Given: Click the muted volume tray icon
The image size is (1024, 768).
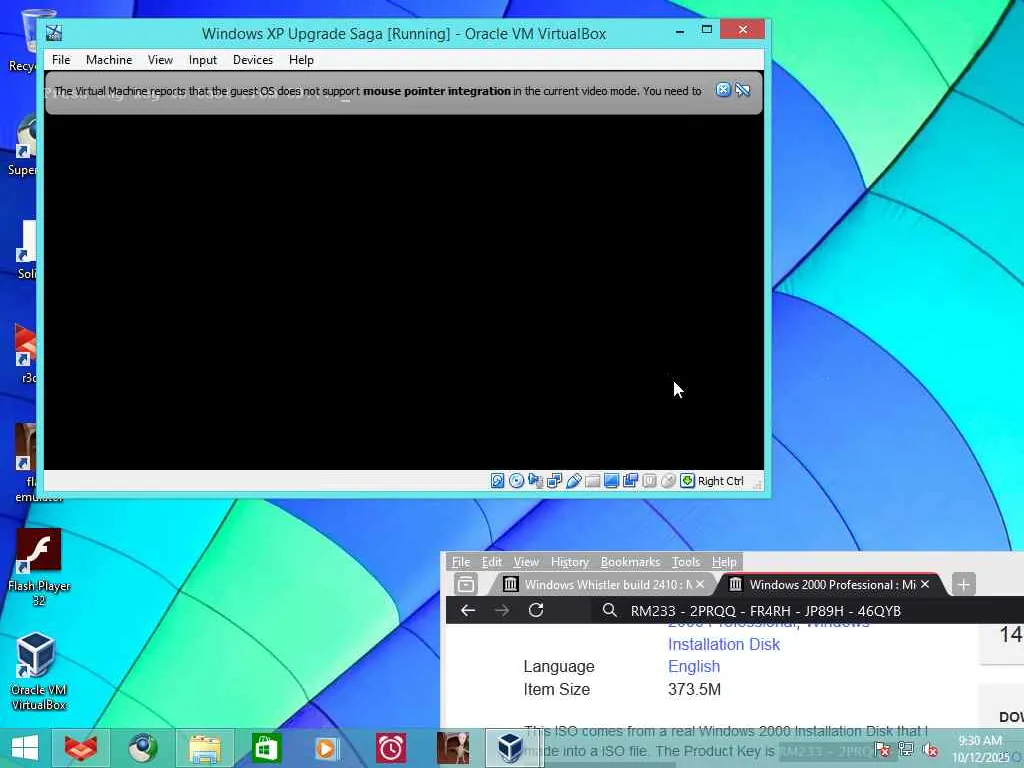Looking at the screenshot, I should click(x=931, y=748).
